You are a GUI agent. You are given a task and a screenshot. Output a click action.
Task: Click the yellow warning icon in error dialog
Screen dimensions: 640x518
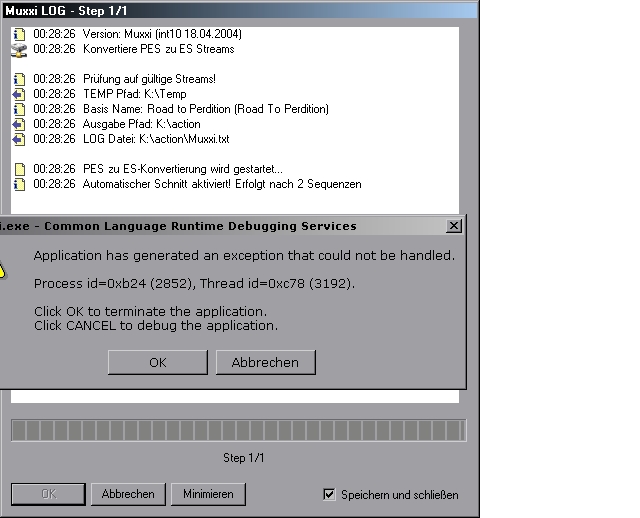[3, 270]
